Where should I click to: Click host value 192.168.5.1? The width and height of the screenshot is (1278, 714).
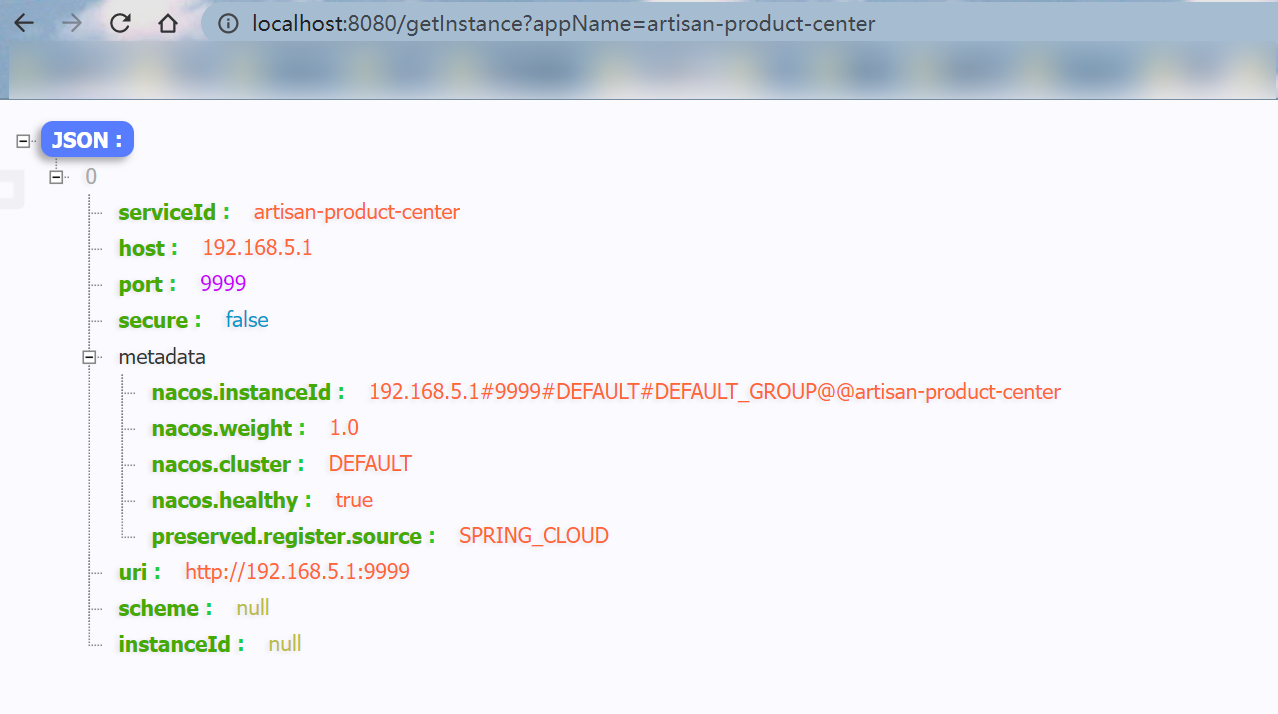click(257, 248)
